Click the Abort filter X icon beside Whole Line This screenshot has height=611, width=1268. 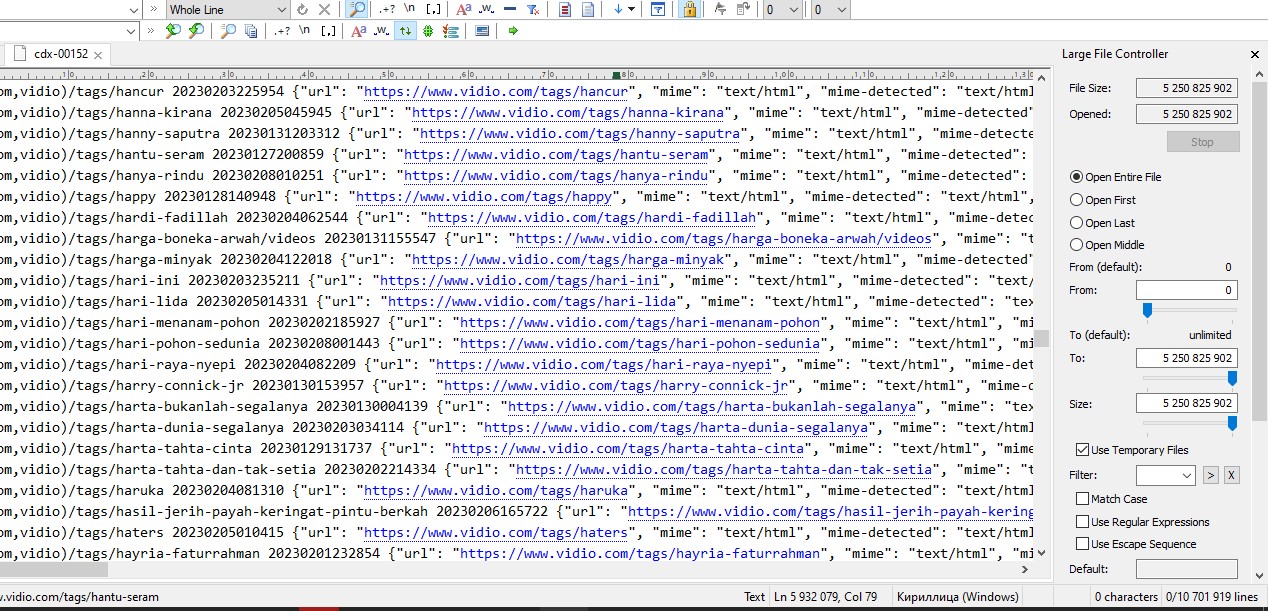324,9
